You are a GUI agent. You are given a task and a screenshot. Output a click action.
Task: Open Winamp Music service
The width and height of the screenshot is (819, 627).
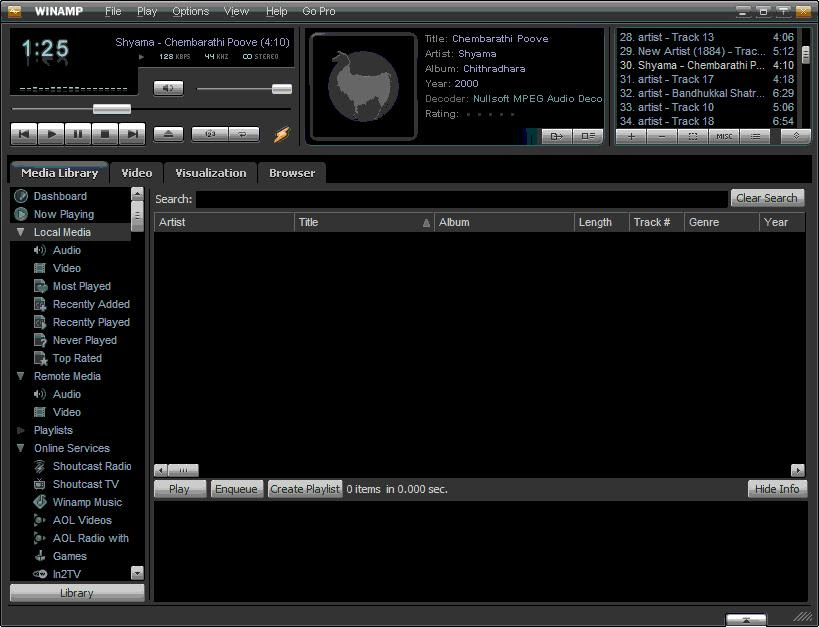tap(87, 502)
